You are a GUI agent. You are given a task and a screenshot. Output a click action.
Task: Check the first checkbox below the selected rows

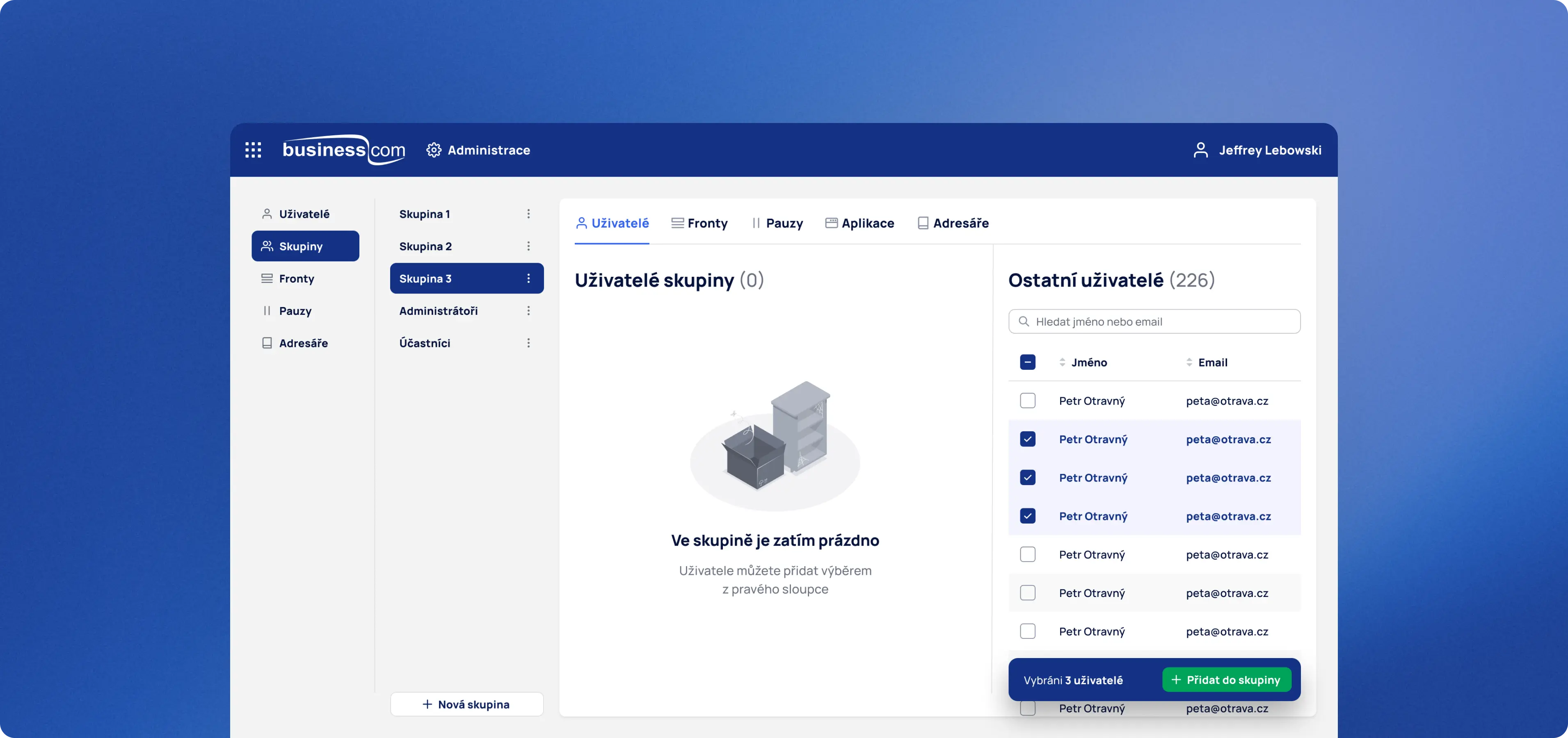coord(1027,554)
